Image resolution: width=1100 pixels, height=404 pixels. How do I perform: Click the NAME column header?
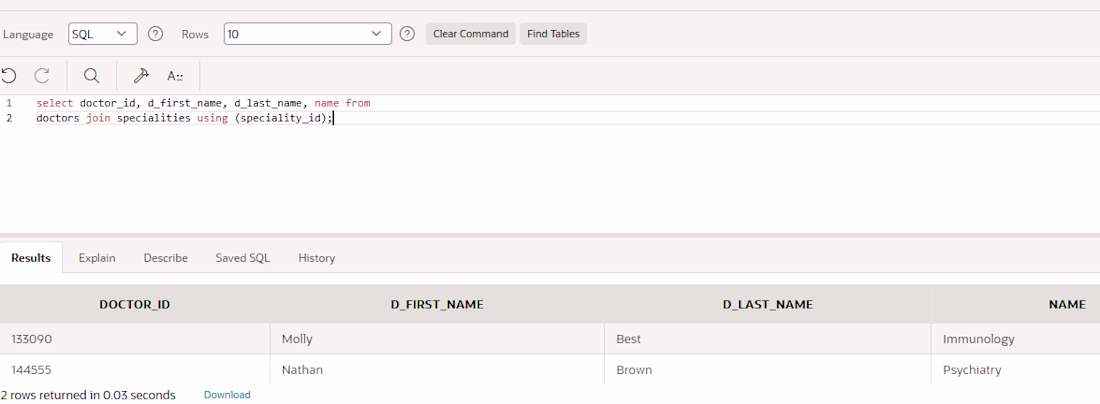[x=1016, y=304]
